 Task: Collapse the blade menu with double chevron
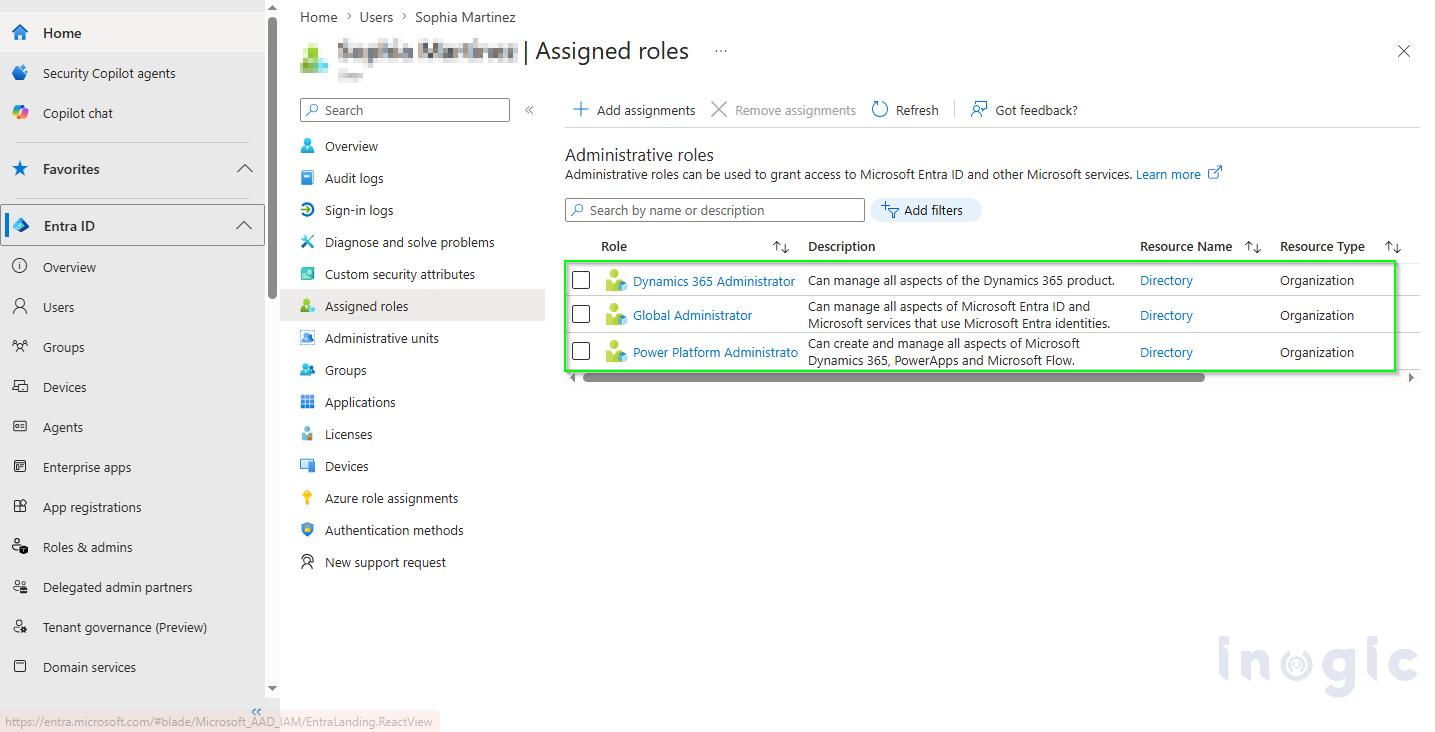point(529,110)
